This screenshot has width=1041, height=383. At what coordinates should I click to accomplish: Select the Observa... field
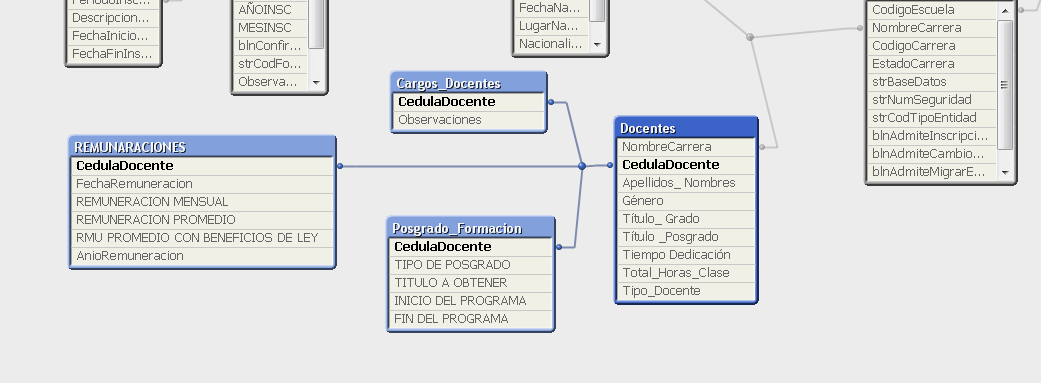[271, 82]
